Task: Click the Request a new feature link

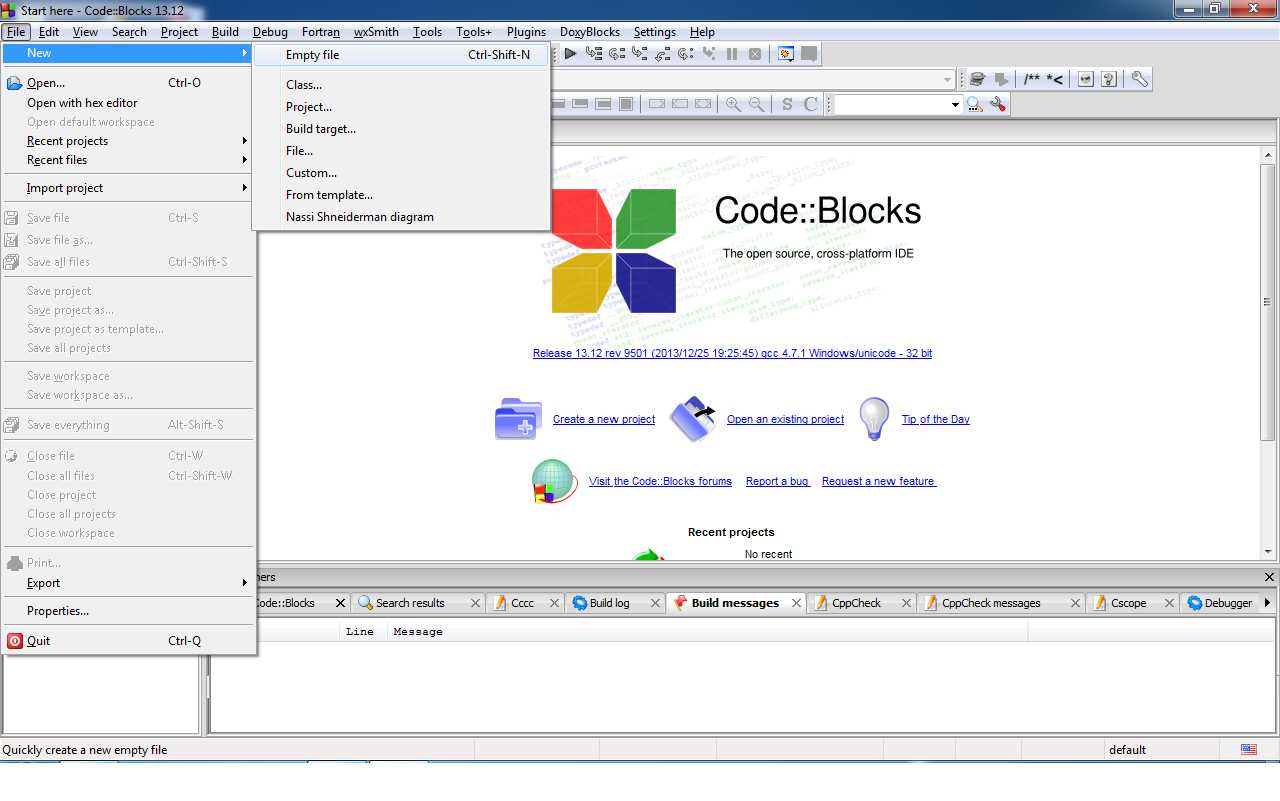Action: tap(879, 481)
